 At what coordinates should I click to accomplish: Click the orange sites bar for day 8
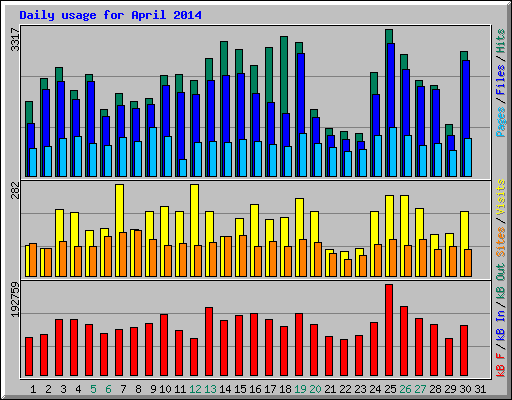click(x=138, y=253)
